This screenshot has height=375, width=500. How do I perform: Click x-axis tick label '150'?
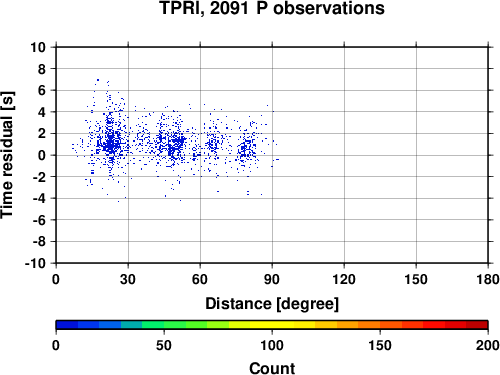416,279
